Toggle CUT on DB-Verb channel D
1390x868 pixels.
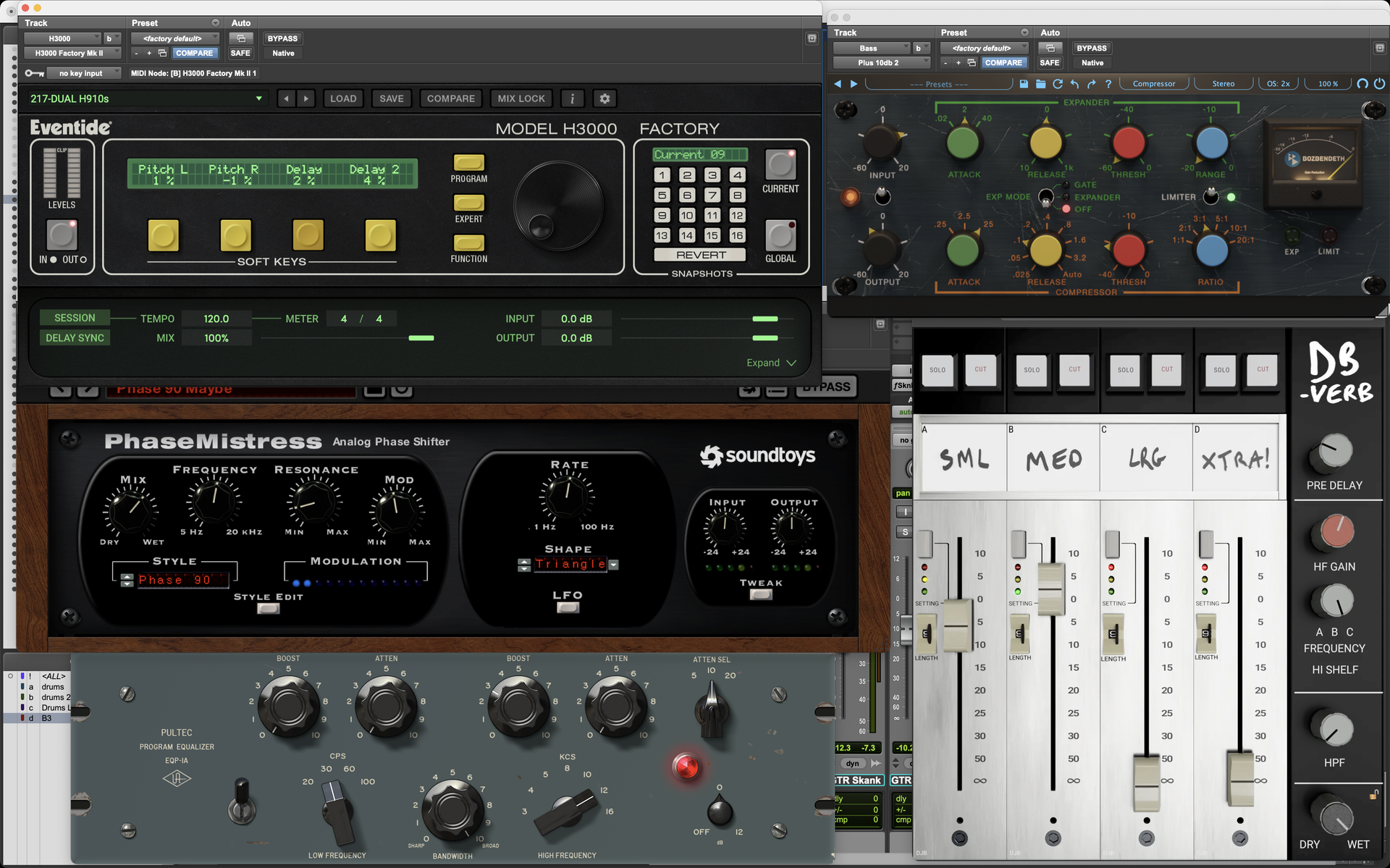[x=1263, y=370]
